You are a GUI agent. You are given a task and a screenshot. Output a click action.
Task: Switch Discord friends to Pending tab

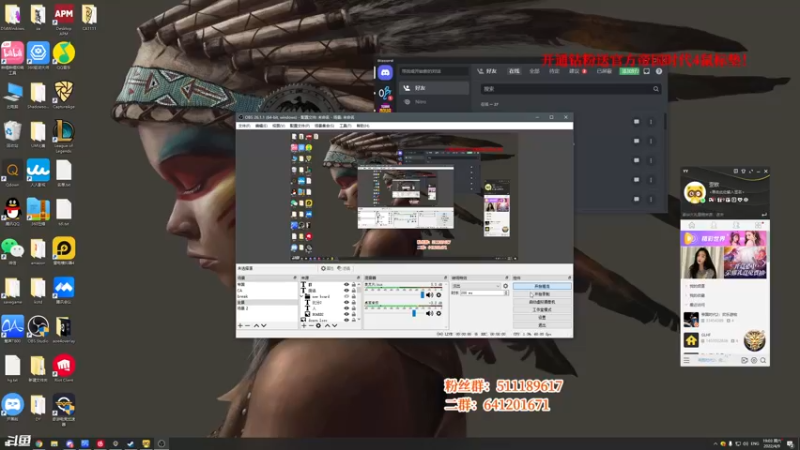coord(554,71)
